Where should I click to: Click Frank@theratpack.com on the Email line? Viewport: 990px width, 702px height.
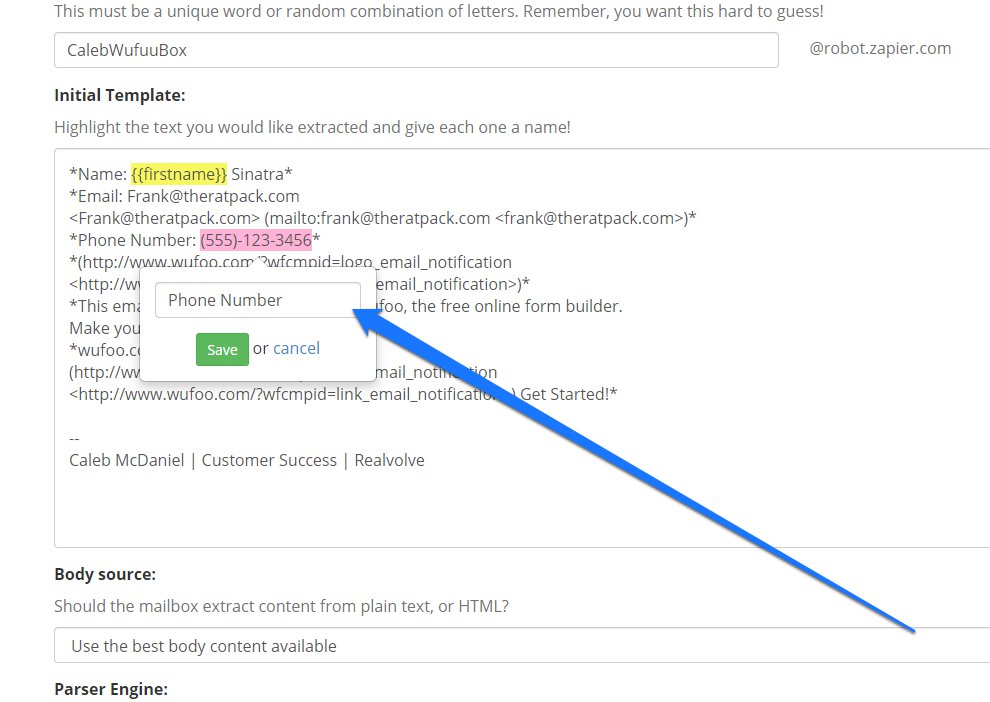click(213, 196)
